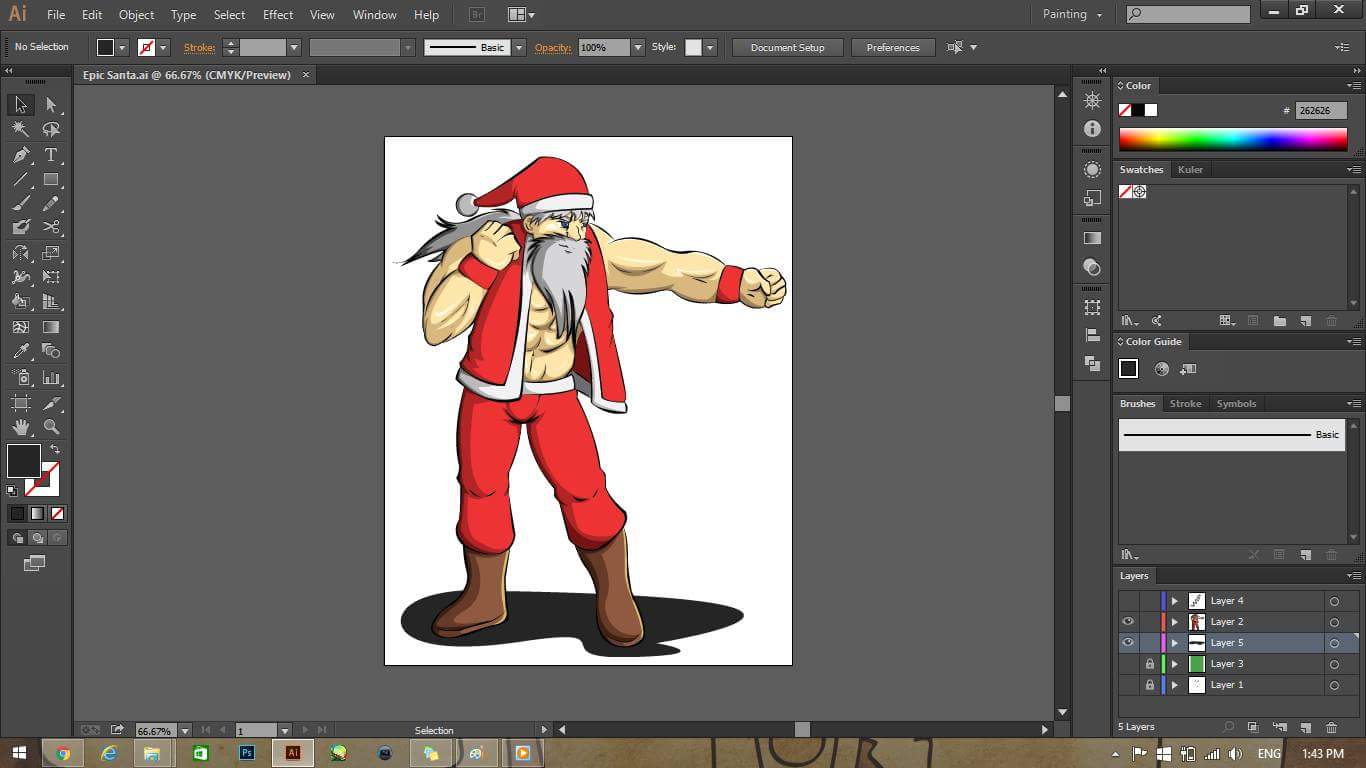Expand Layer 3 contents

(x=1175, y=664)
